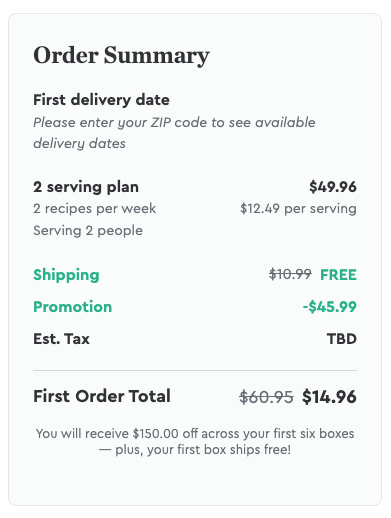The height and width of the screenshot is (518, 391).
Task: Click the green Shipping label
Action: pyautogui.click(x=66, y=275)
